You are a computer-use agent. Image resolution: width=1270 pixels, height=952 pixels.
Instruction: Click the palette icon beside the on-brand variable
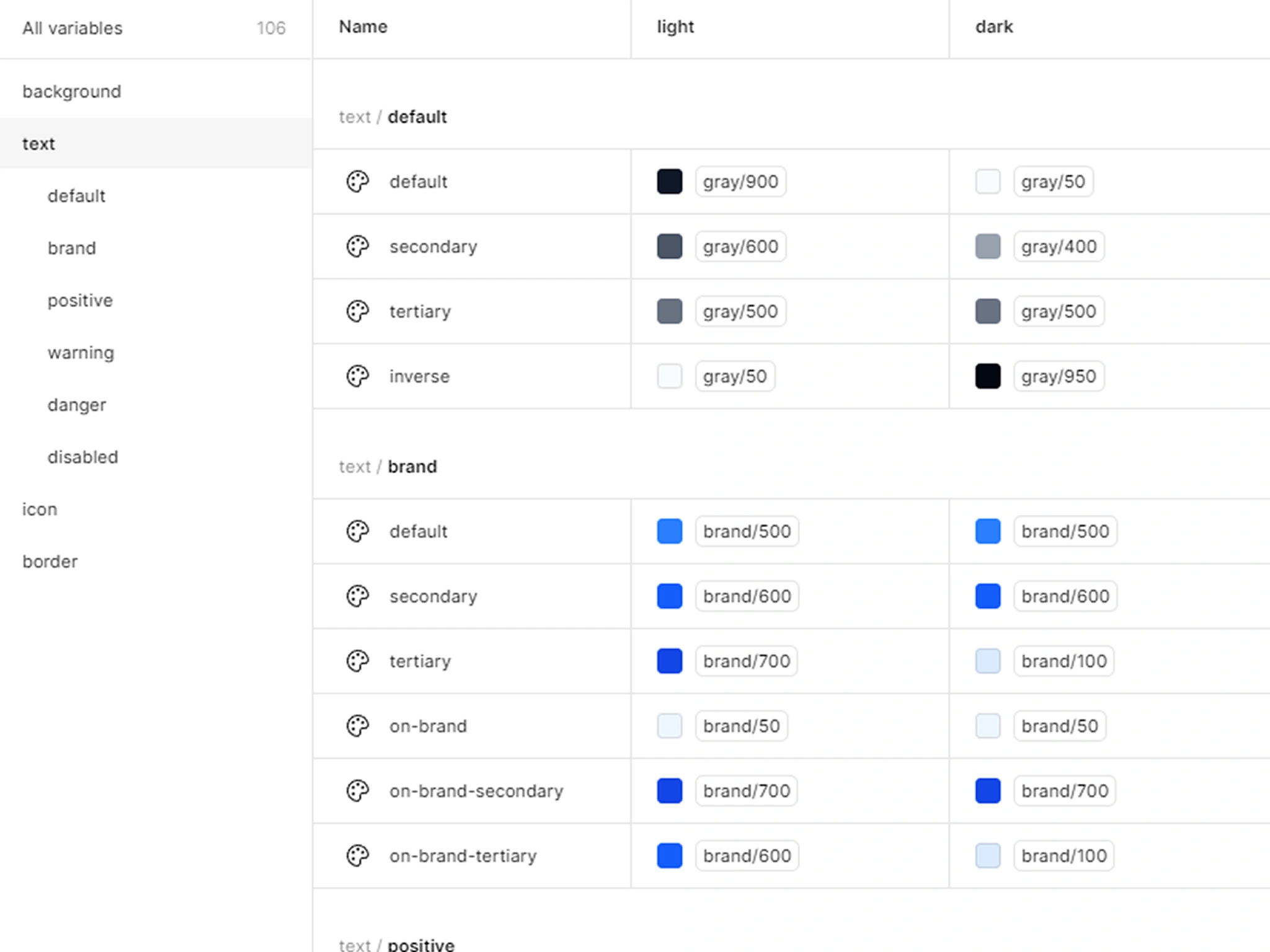[x=358, y=726]
